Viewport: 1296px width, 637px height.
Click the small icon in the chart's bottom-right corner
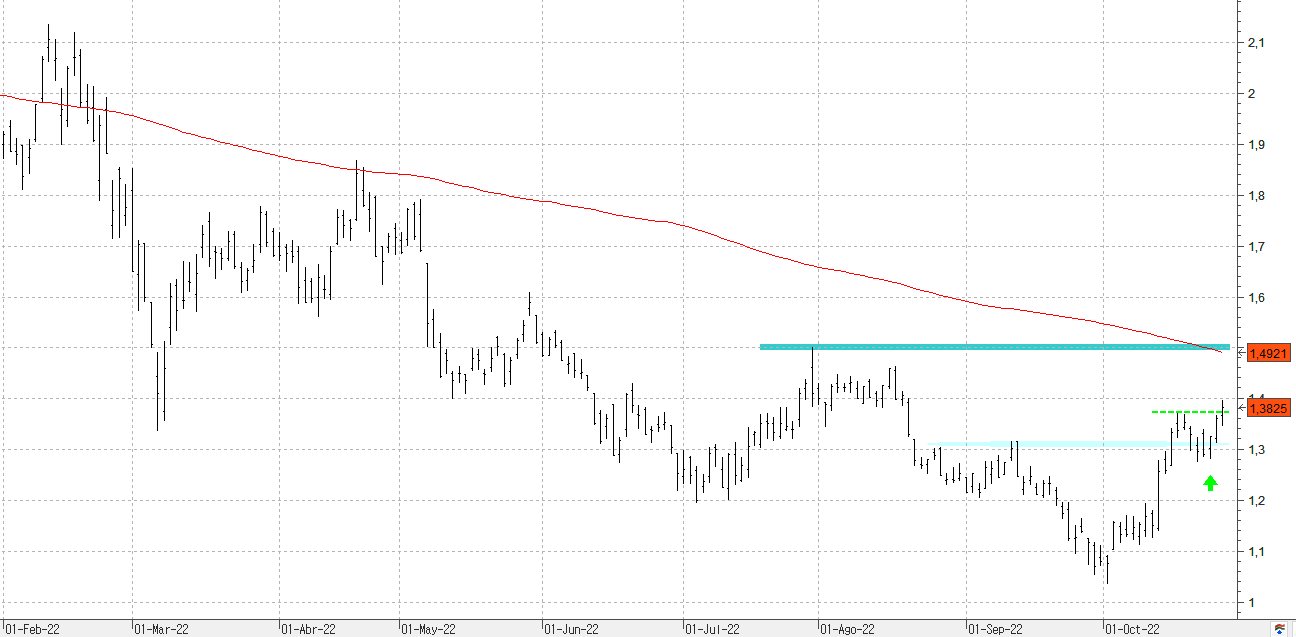[1278, 628]
